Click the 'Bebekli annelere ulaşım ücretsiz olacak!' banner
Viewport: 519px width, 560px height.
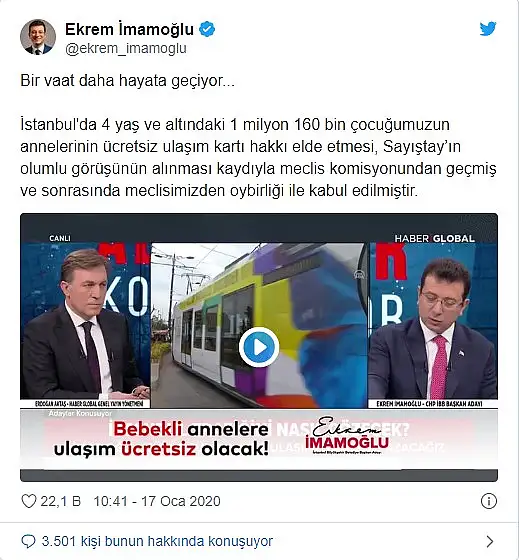point(161,439)
